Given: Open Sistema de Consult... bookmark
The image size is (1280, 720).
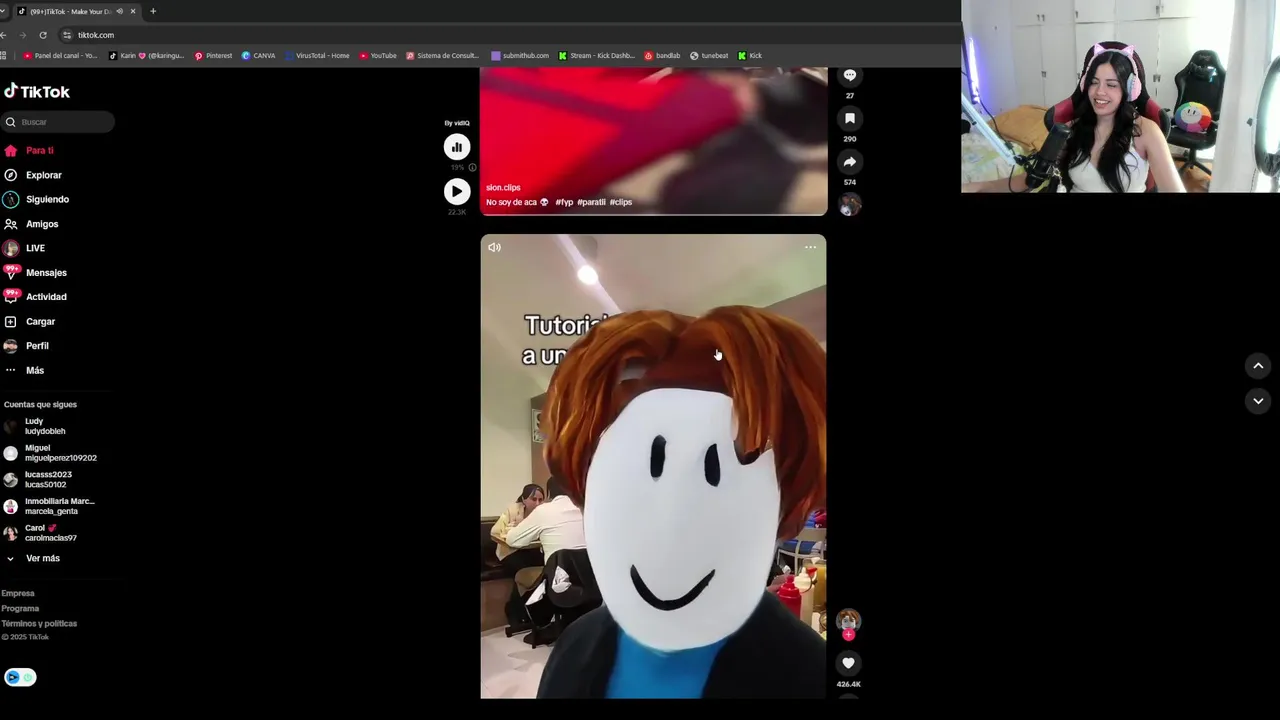Looking at the screenshot, I should coord(442,56).
